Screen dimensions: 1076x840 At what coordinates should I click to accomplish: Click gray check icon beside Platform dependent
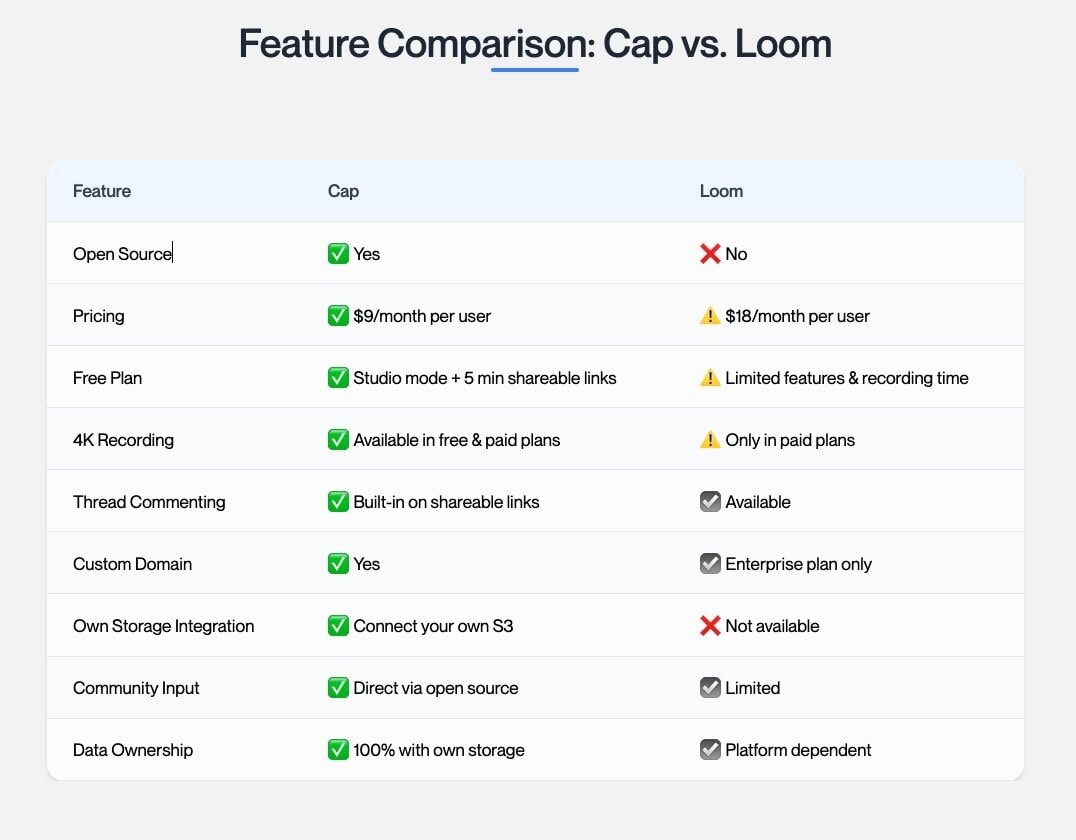click(710, 749)
